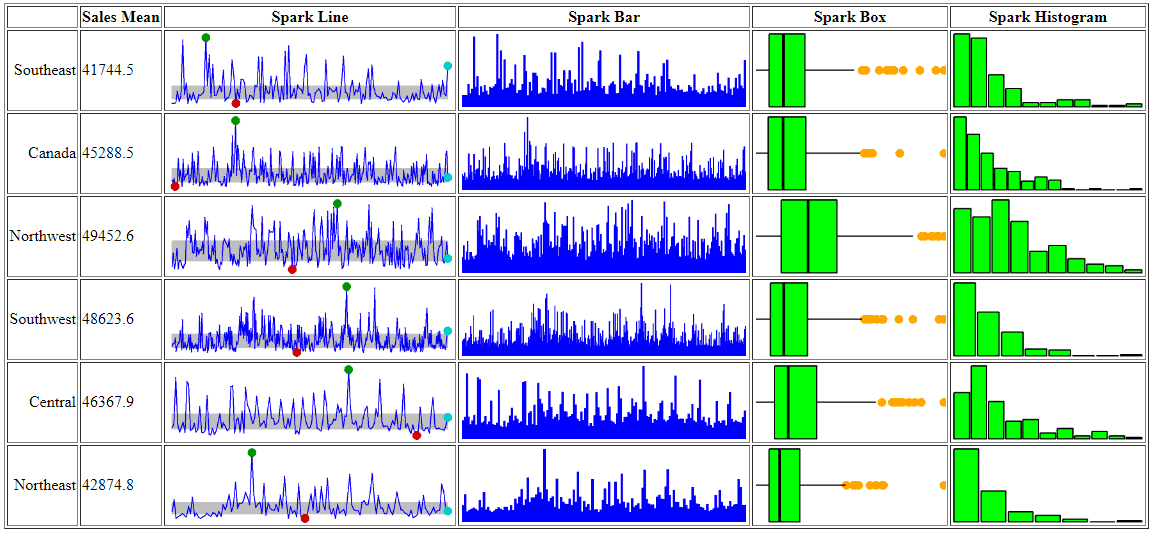1153x533 pixels.
Task: Click the red min marker in Southeast spark line
Action: click(236, 104)
